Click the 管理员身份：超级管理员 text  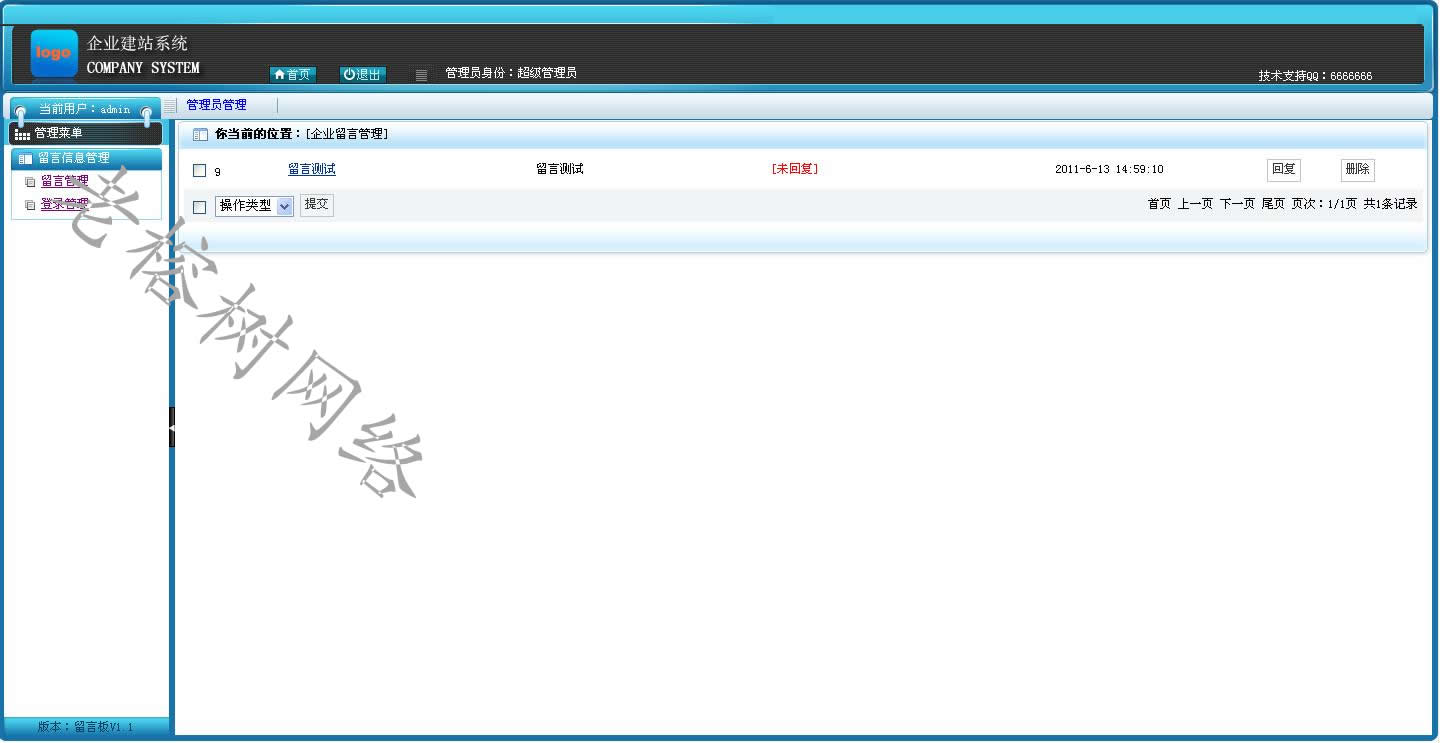click(511, 73)
